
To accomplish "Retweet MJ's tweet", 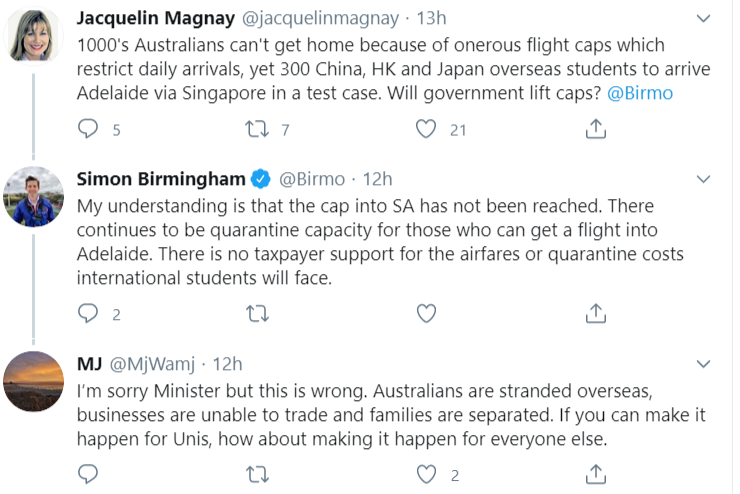I will coord(258,475).
